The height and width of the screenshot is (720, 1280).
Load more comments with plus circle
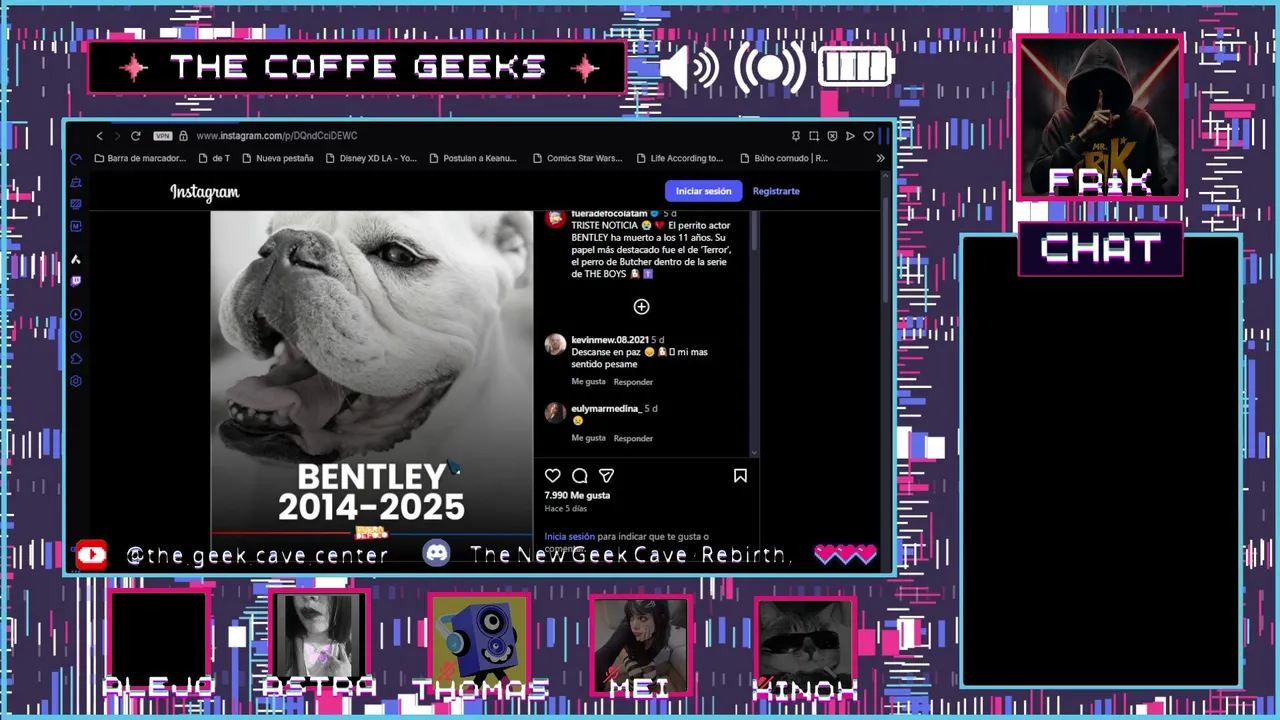(641, 307)
